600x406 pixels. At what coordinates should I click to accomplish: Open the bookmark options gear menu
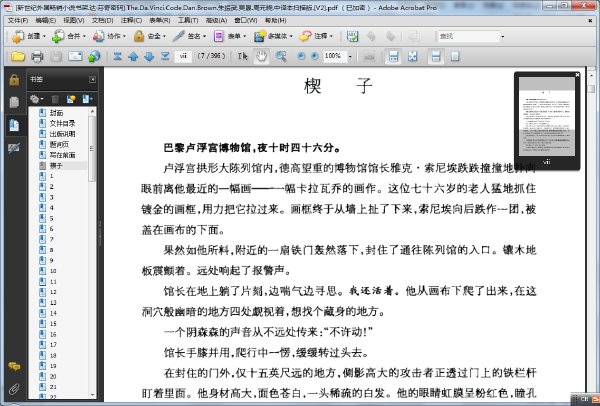(36, 99)
